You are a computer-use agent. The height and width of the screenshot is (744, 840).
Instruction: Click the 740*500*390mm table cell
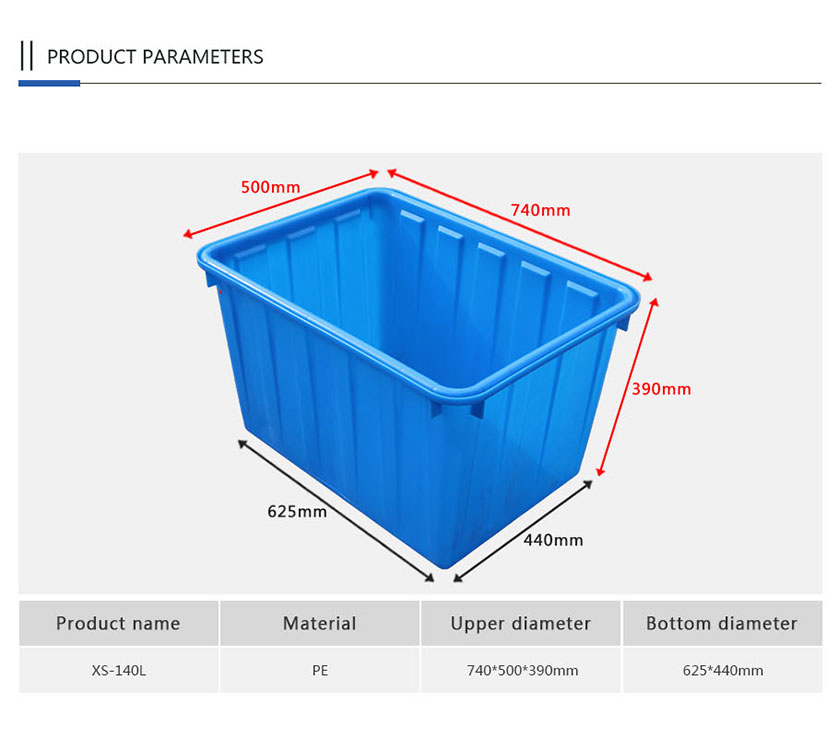pos(521,670)
